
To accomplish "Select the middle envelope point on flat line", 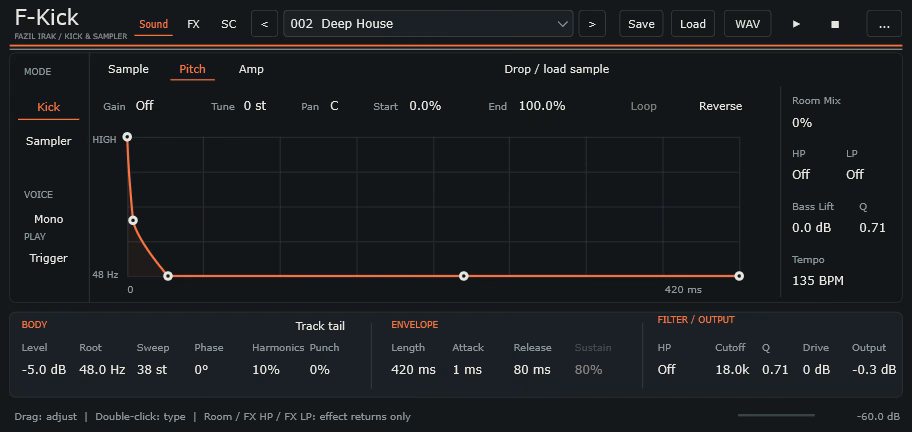I will coord(464,276).
